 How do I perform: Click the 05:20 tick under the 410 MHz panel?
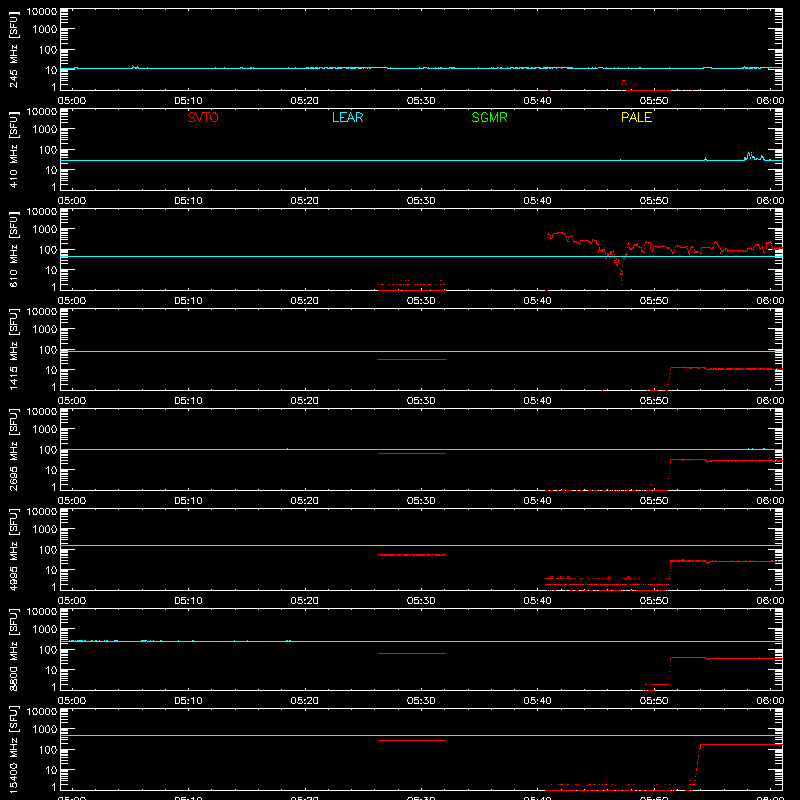305,201
